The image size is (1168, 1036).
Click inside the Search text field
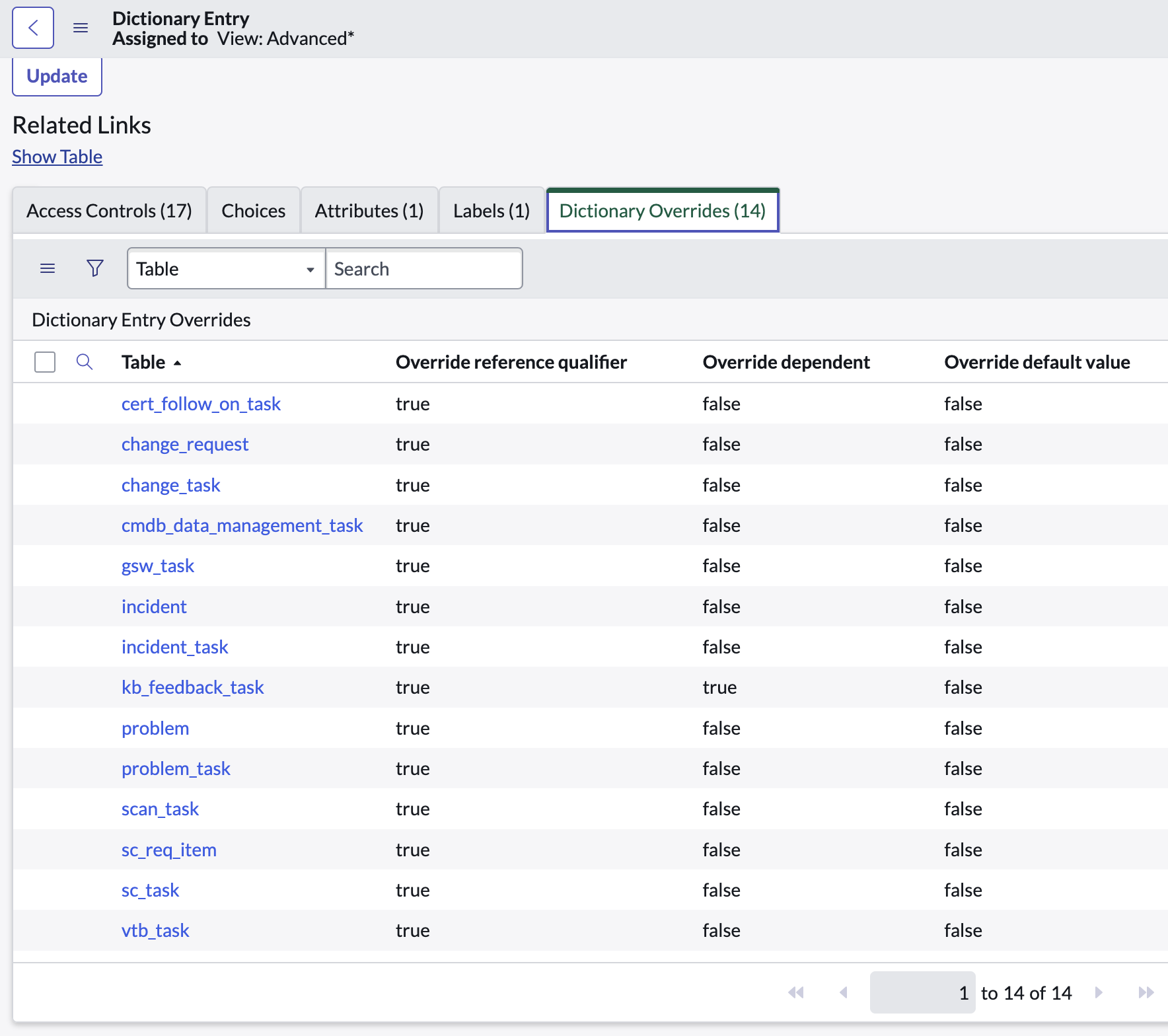pos(423,268)
